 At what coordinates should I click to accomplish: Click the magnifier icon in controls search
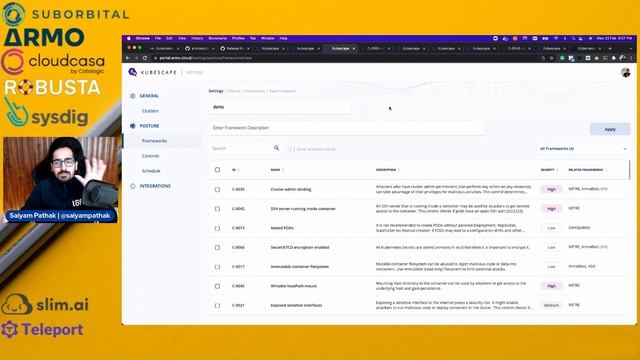[277, 148]
